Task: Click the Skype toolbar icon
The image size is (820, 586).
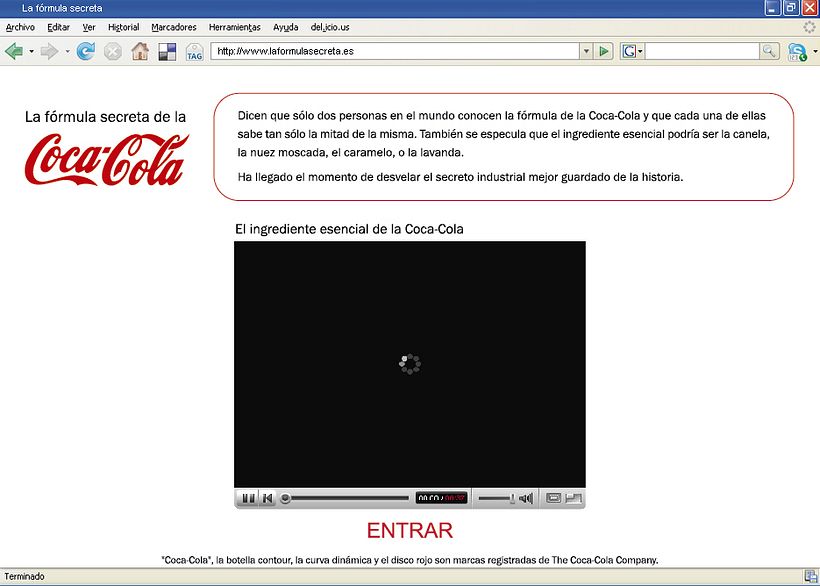Action: 798,52
